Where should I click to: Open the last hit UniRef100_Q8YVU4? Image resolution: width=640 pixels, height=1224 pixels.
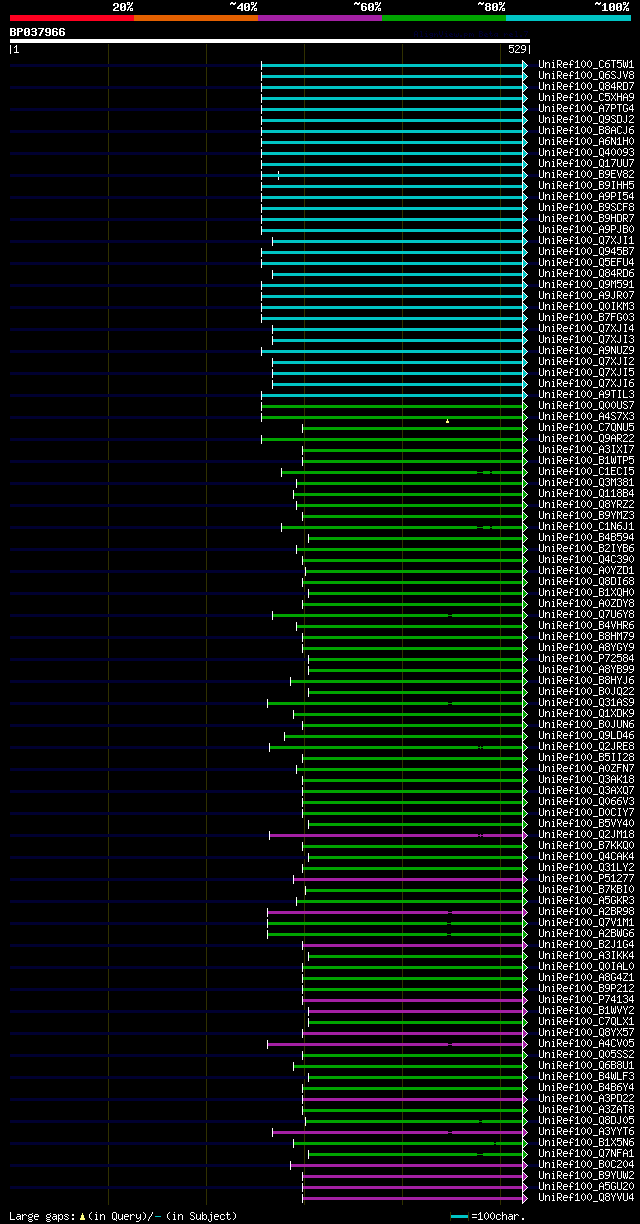586,1197
